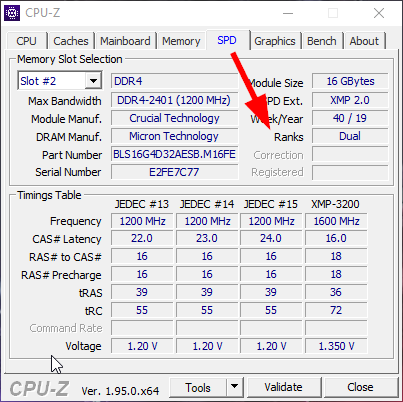403x402 pixels.
Task: Click the Max Bandwidth label
Action: pos(65,101)
